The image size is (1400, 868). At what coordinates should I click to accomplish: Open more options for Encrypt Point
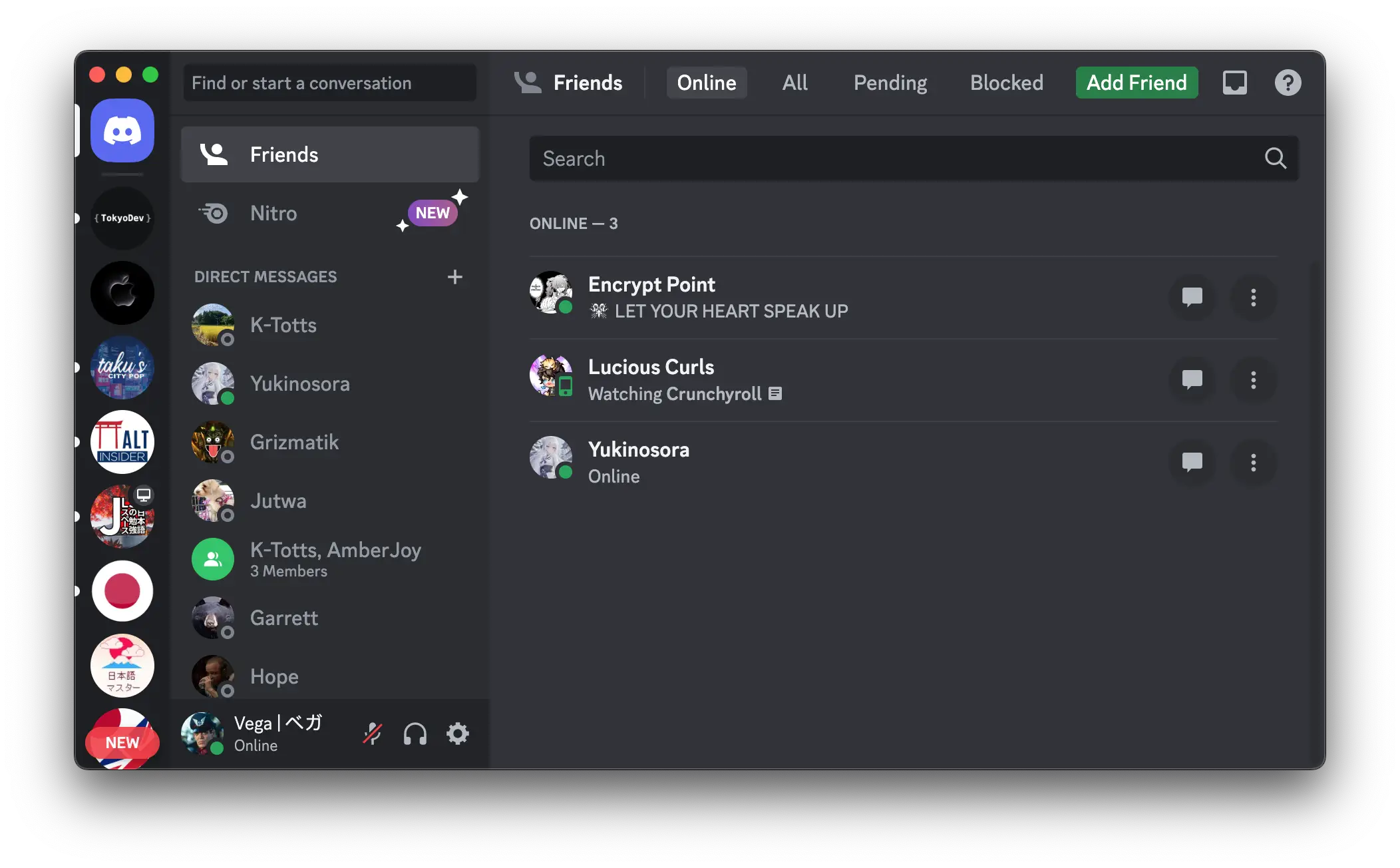[x=1253, y=297]
